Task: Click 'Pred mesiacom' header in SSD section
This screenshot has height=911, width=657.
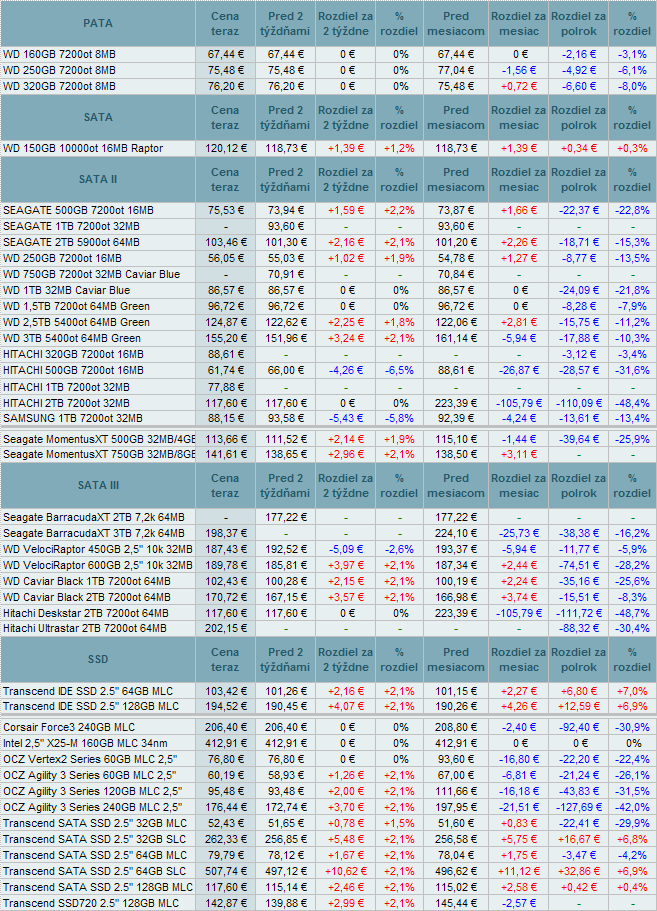Action: click(456, 659)
